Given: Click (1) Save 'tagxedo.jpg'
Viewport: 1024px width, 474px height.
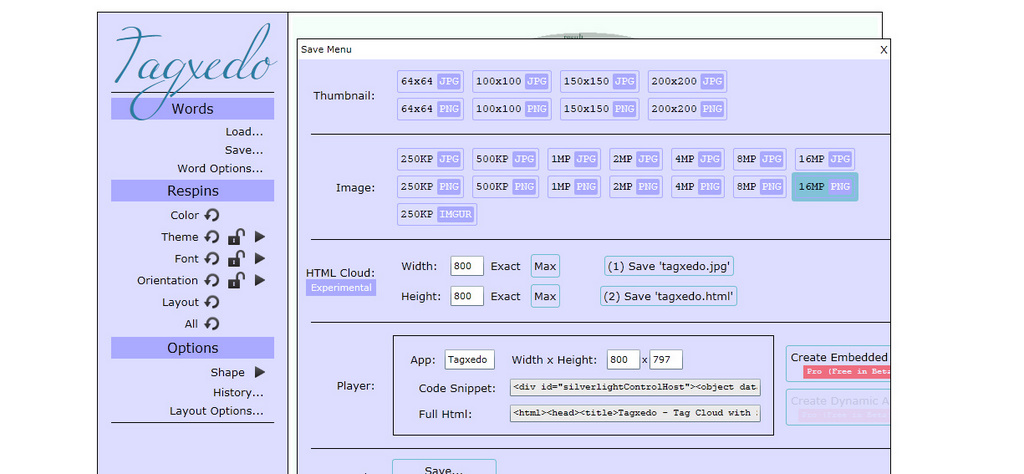Looking at the screenshot, I should (669, 266).
